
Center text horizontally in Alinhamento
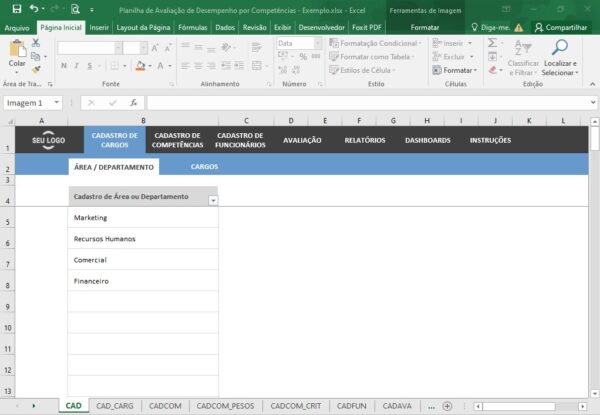click(x=198, y=66)
